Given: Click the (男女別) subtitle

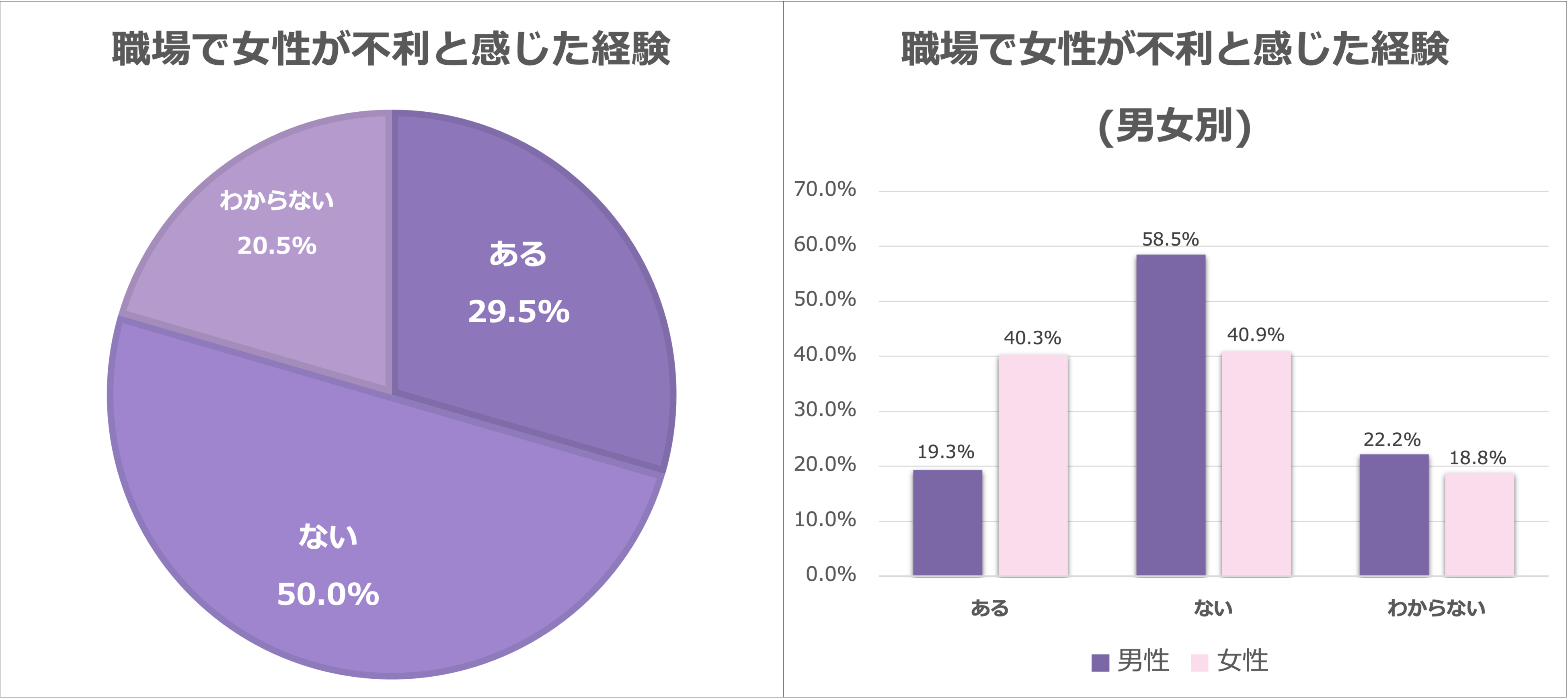Looking at the screenshot, I should (x=1175, y=126).
